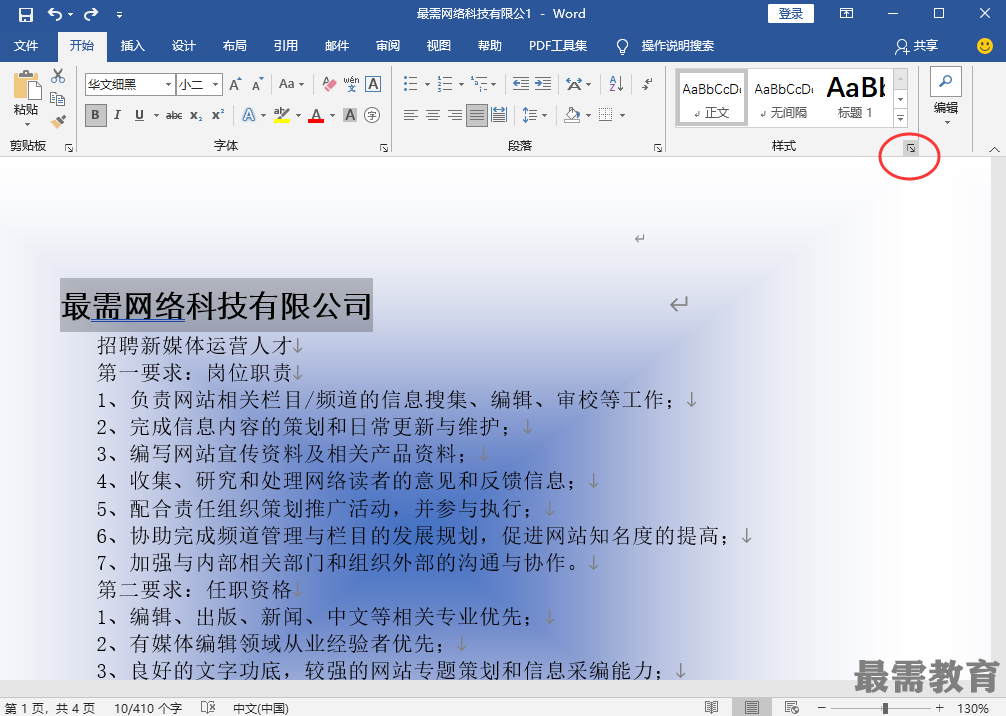Switch to Read Mode view in status bar
This screenshot has height=716, width=1006.
712,708
